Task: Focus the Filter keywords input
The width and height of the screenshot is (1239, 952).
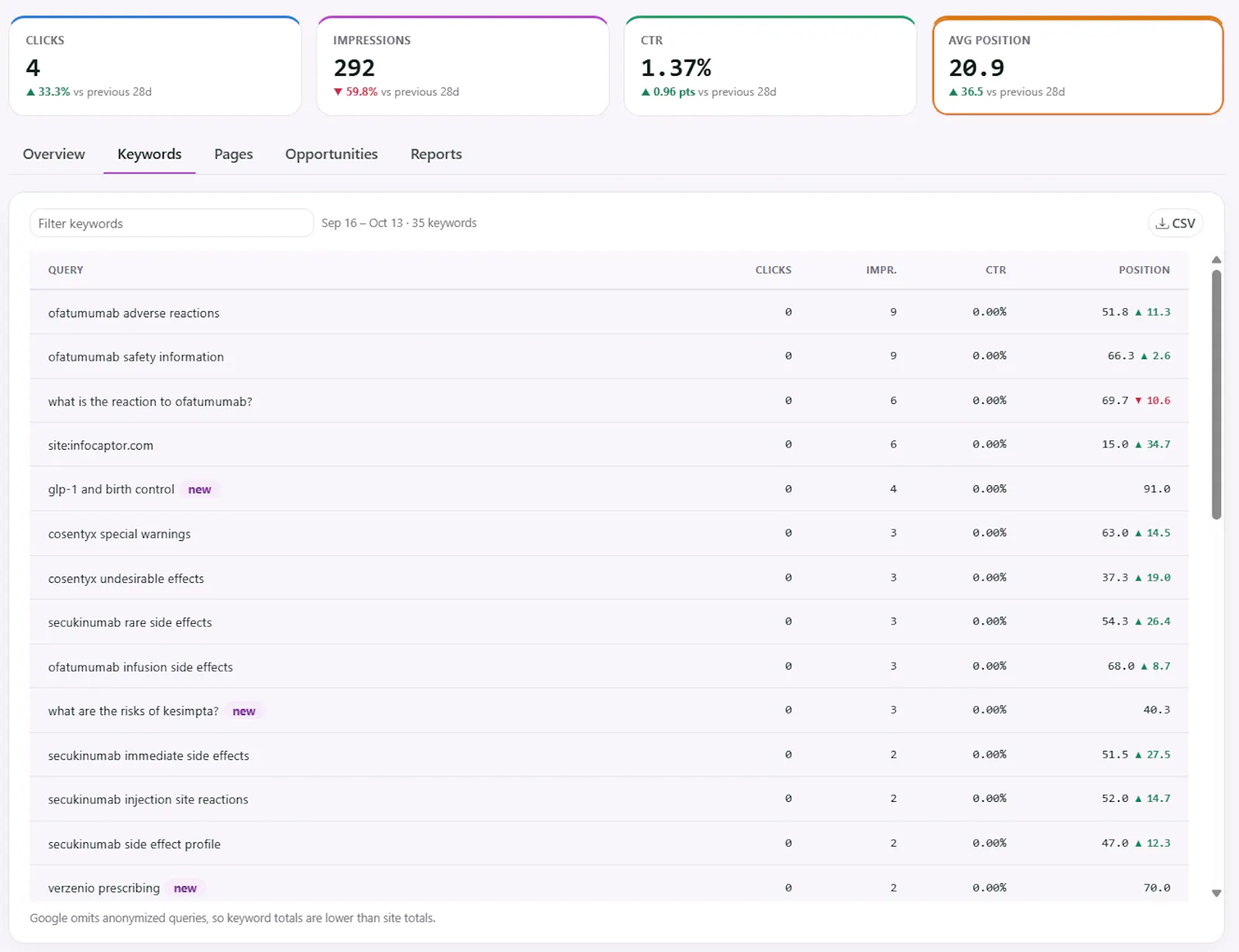Action: (x=171, y=223)
